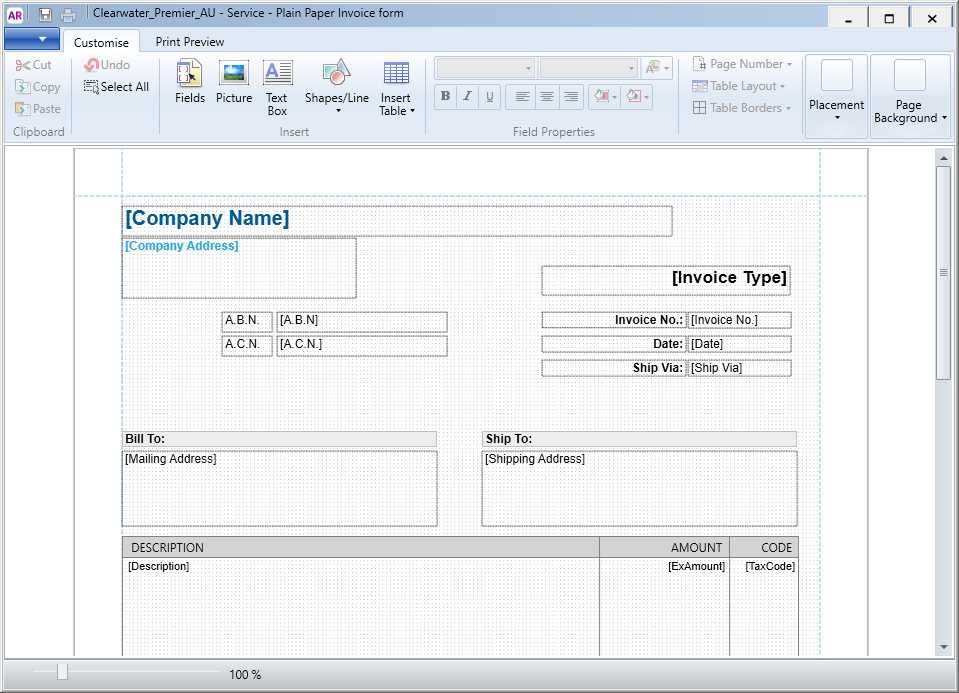The height and width of the screenshot is (693, 959).
Task: Open Insert Table menu
Action: 396,87
